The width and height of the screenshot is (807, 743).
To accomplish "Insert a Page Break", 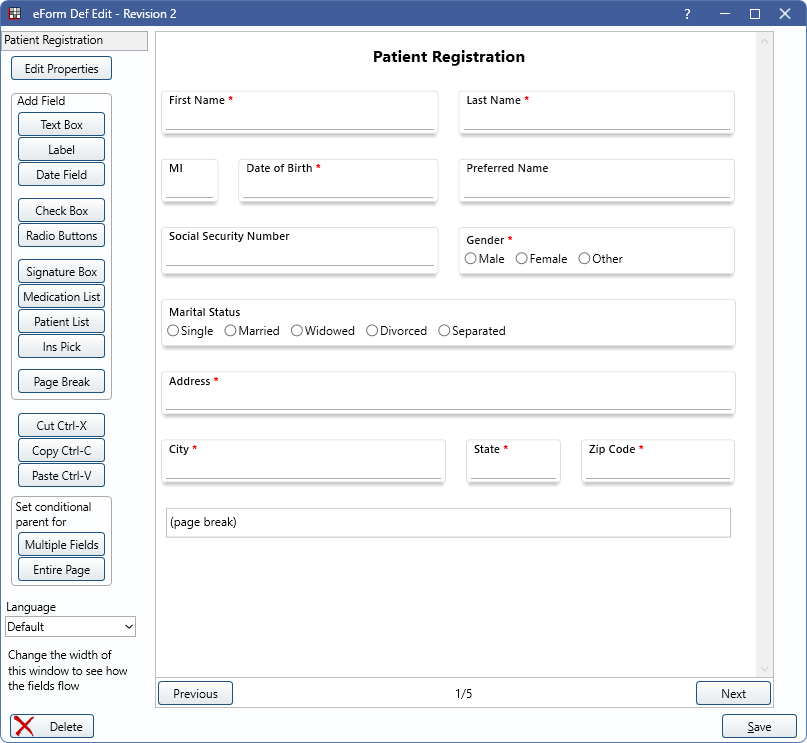I will (61, 382).
